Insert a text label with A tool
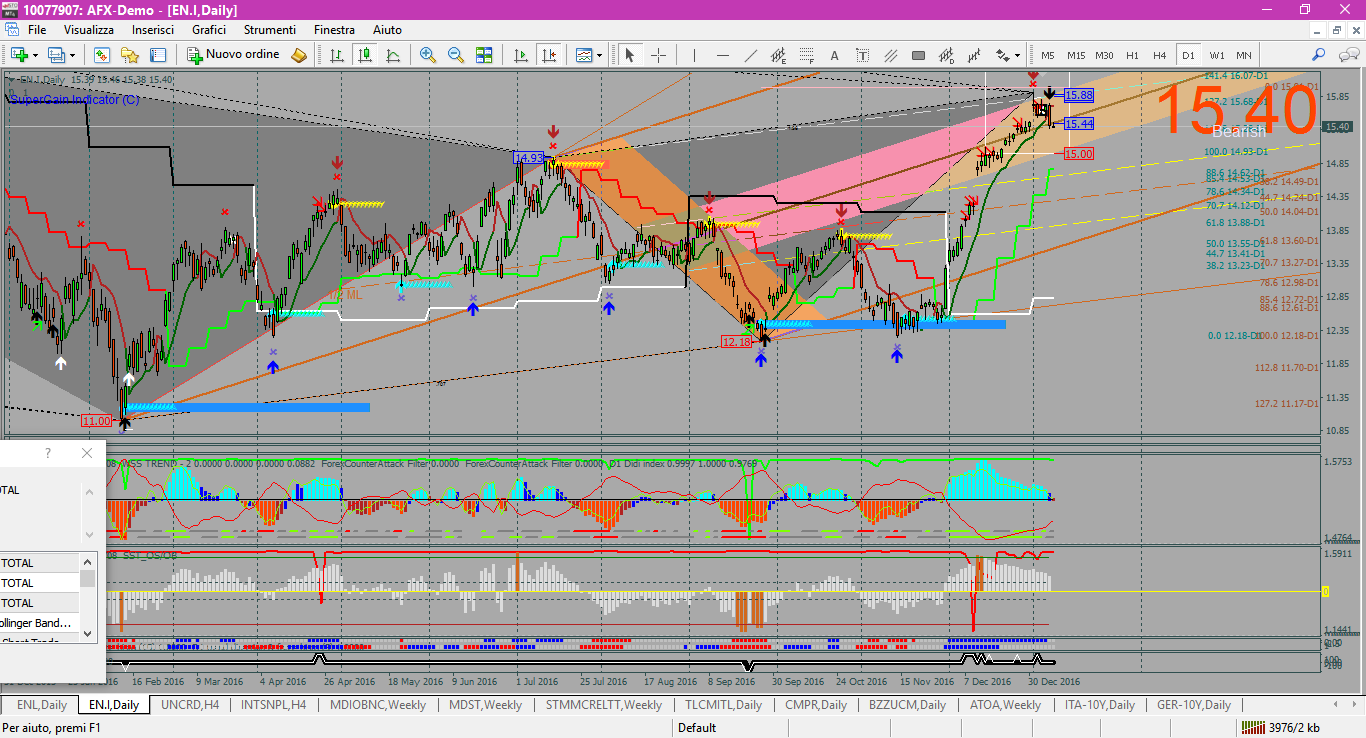Image resolution: width=1366 pixels, height=738 pixels. click(834, 55)
